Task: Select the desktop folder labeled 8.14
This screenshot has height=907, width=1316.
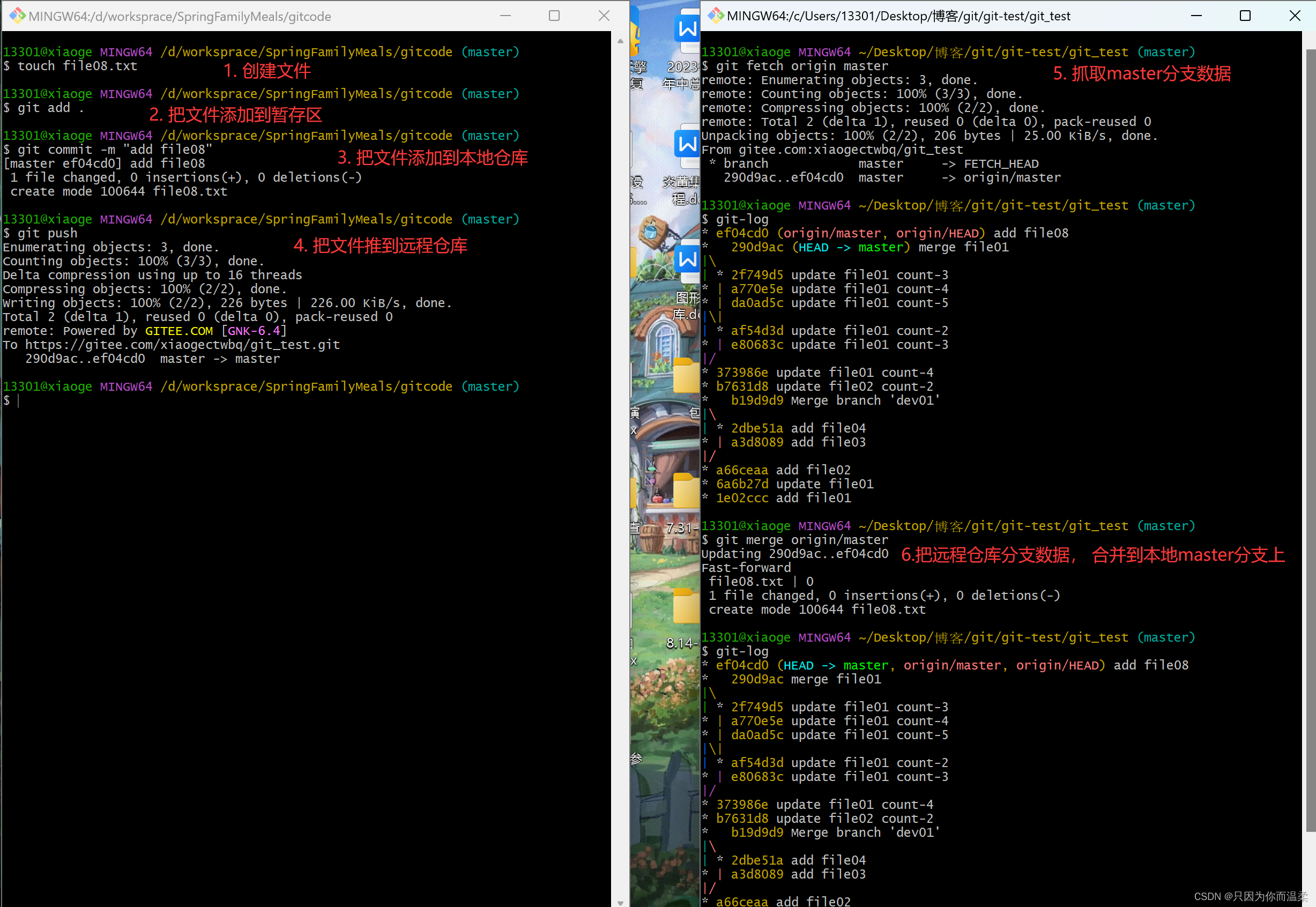Action: click(x=687, y=607)
